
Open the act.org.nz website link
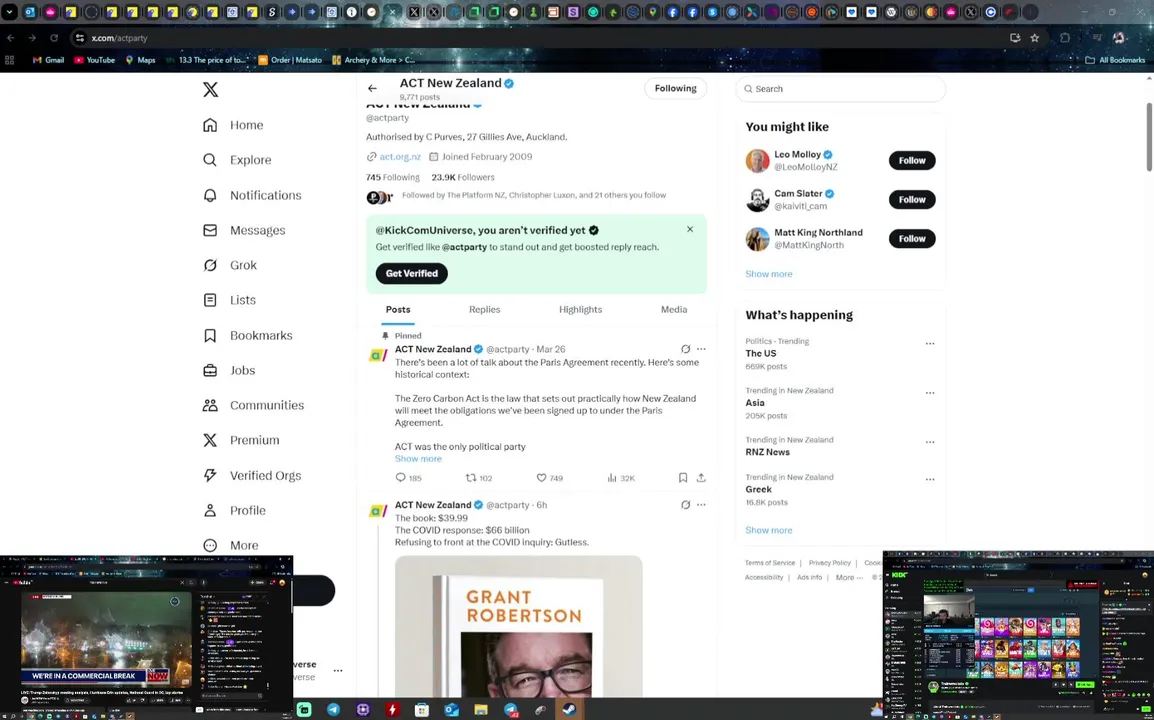coord(400,157)
